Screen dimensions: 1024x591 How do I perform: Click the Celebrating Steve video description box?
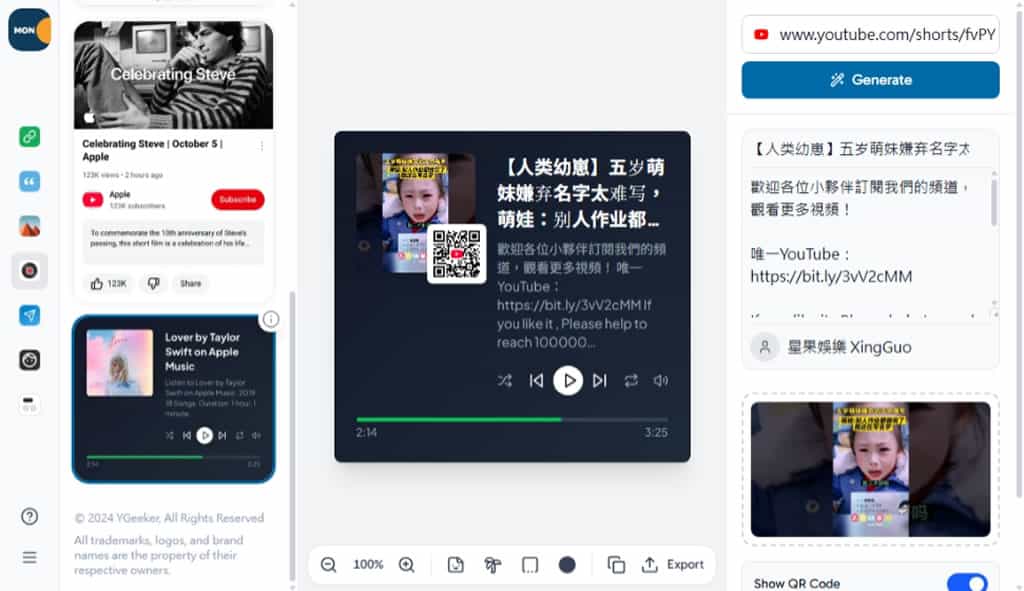(173, 242)
